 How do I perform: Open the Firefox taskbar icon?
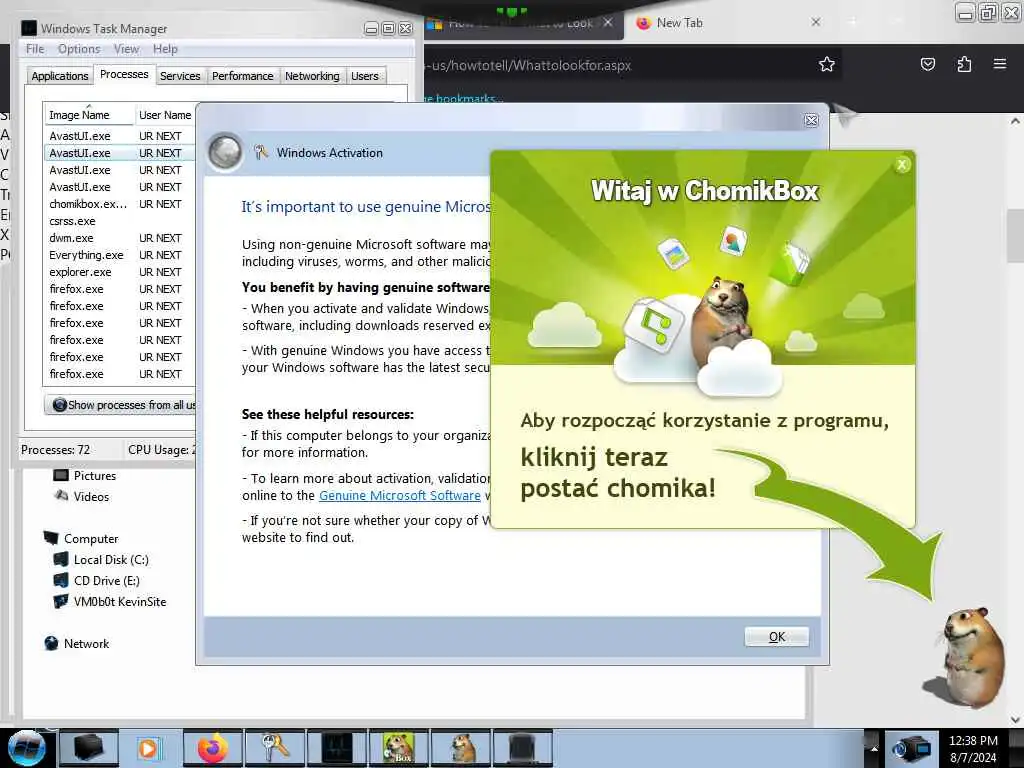[212, 748]
